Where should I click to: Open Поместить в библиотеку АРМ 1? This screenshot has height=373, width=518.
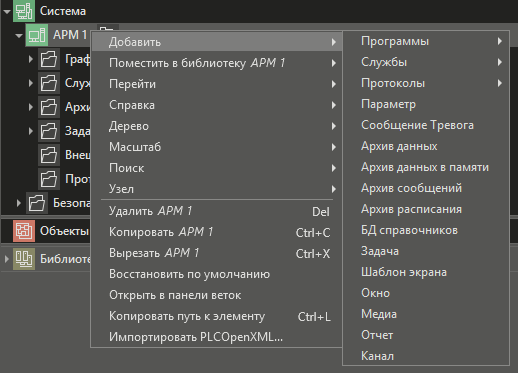tap(217, 63)
